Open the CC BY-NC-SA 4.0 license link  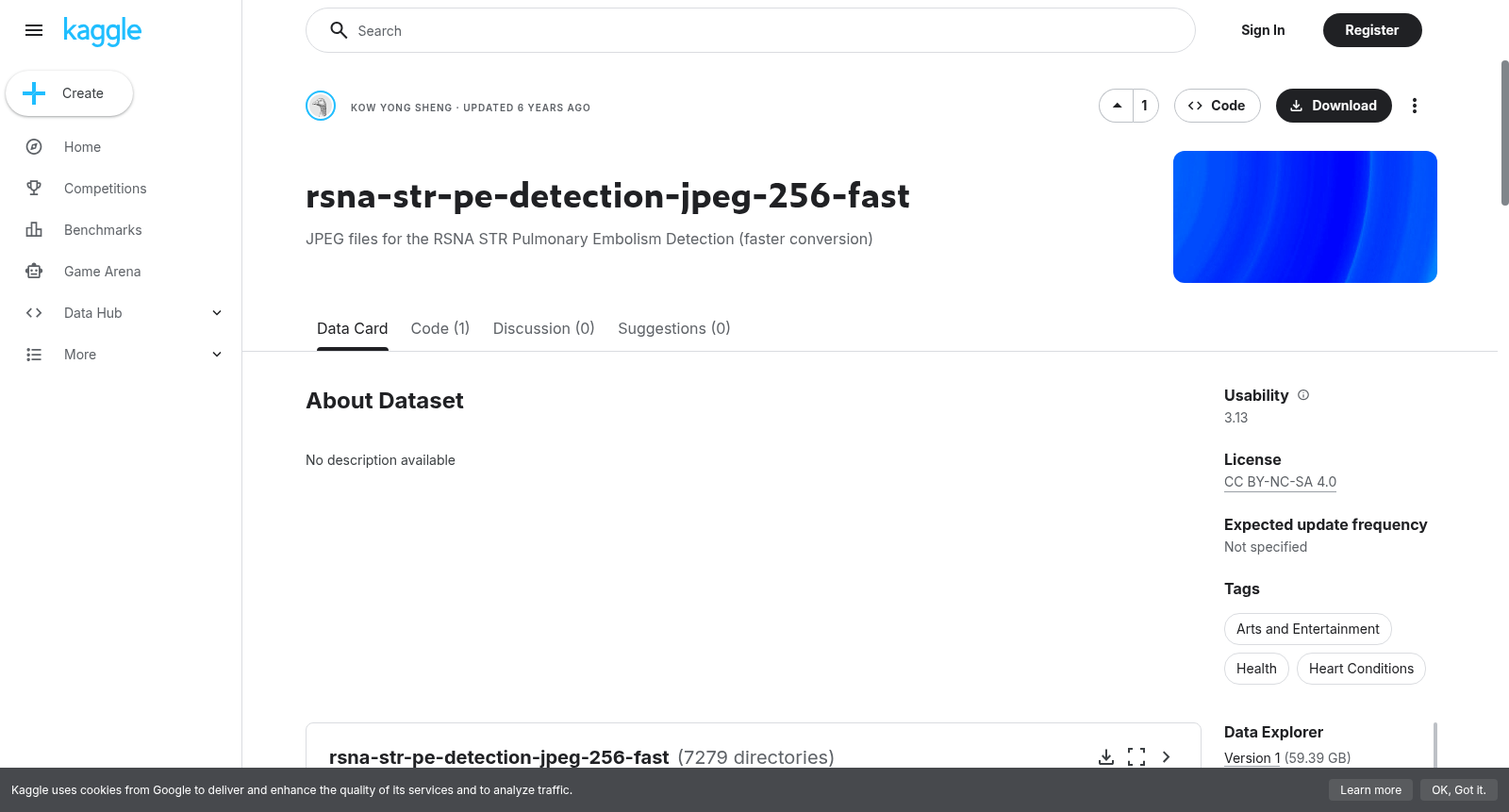point(1281,482)
